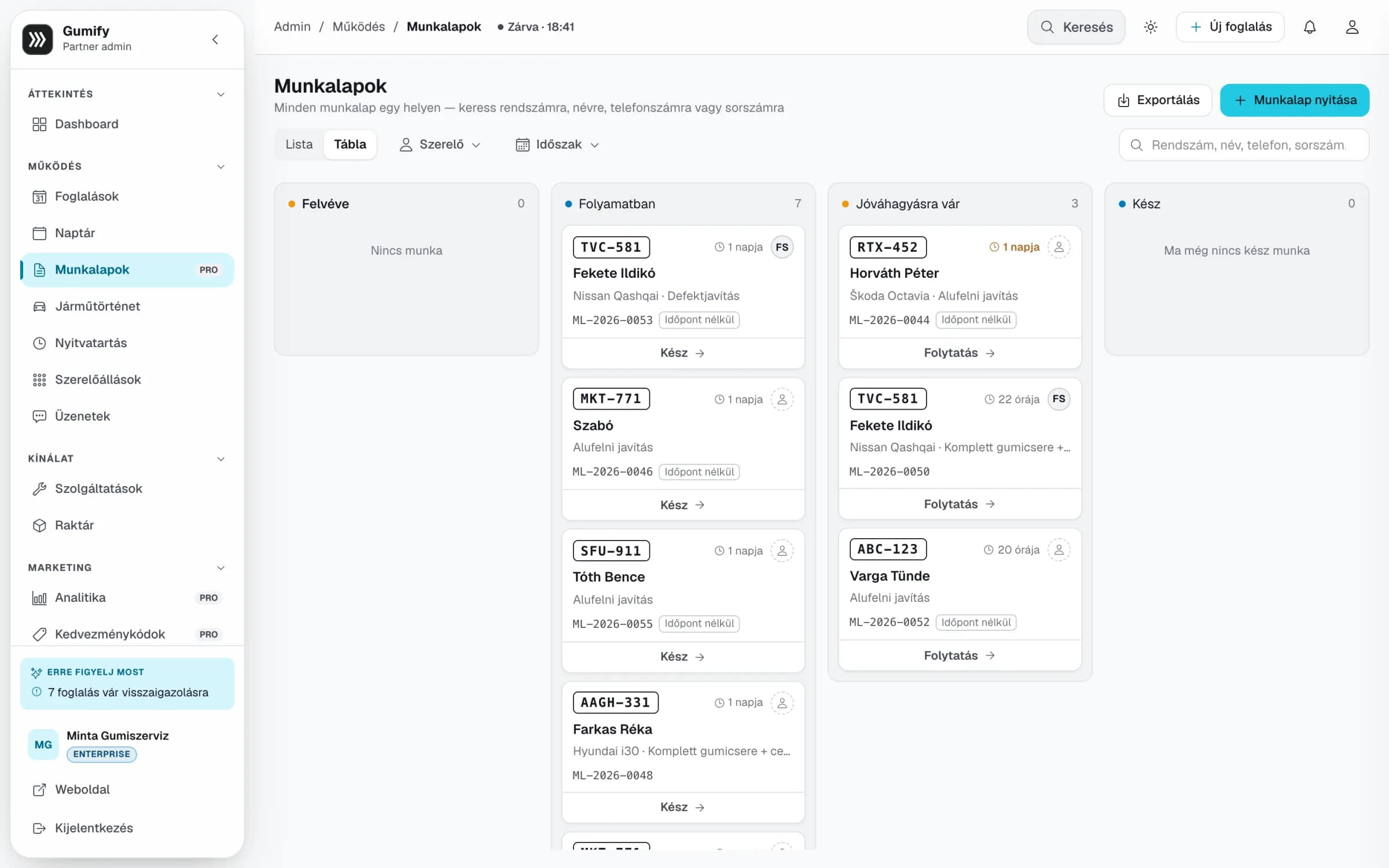Toggle the light/dark theme sun icon
Image resolution: width=1389 pixels, height=868 pixels.
pyautogui.click(x=1151, y=27)
